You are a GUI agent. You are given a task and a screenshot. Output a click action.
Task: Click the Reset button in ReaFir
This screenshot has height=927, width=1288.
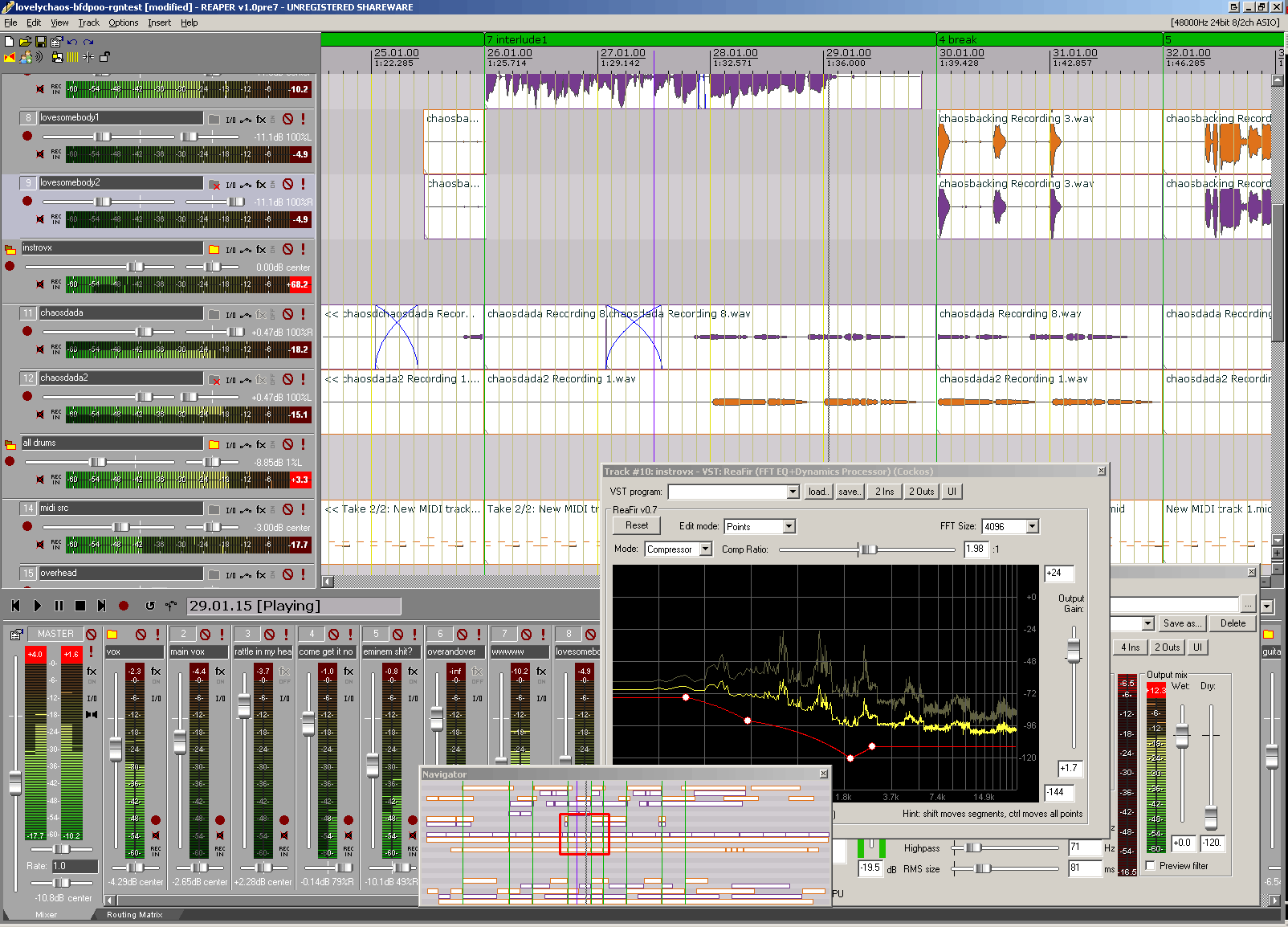click(x=637, y=525)
